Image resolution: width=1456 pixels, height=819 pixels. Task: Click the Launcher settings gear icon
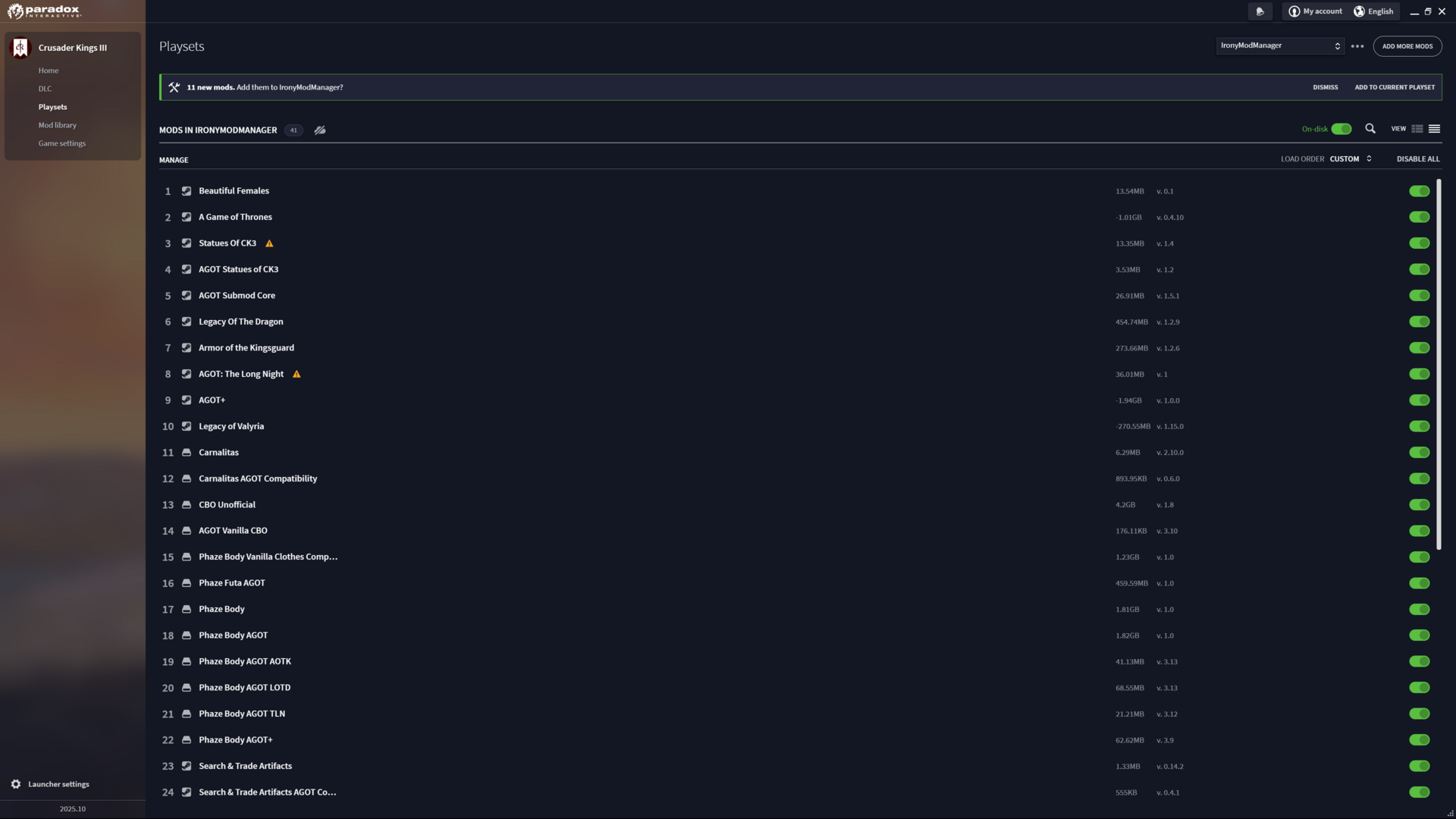(16, 784)
